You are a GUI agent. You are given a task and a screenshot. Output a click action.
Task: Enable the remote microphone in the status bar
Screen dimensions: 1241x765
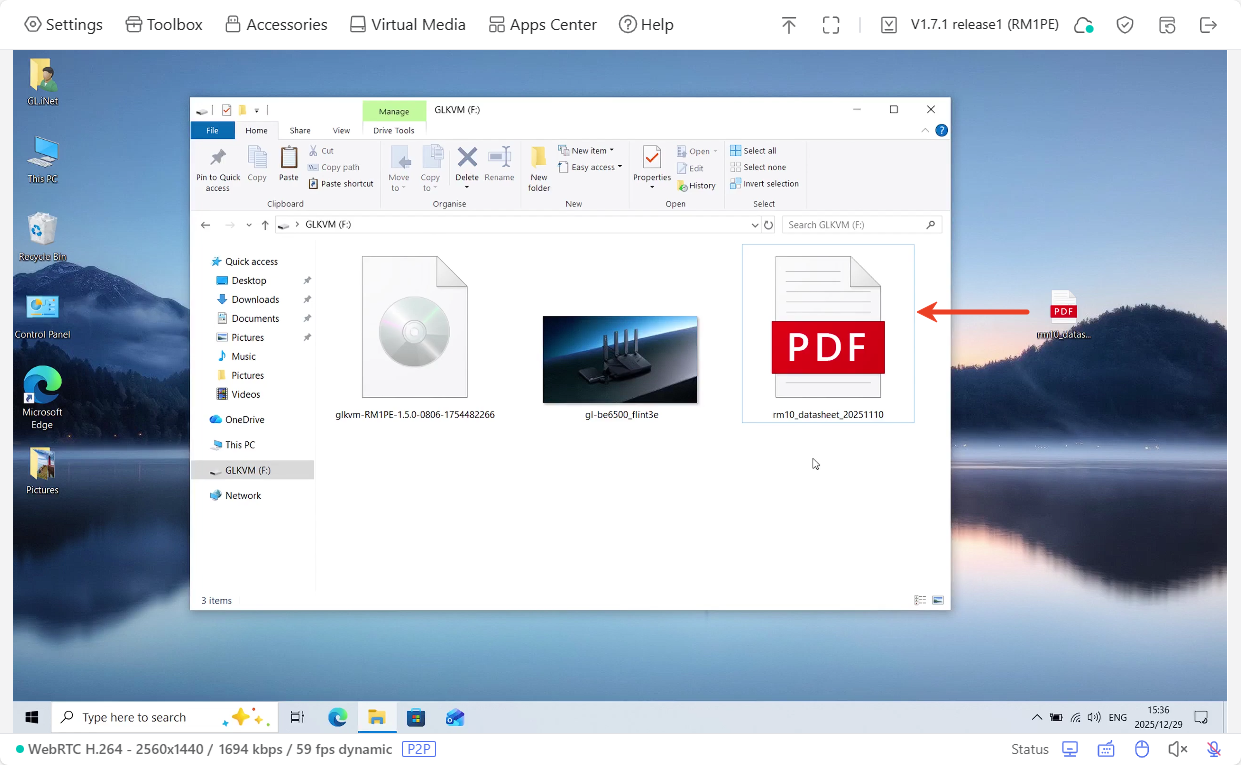tap(1213, 748)
